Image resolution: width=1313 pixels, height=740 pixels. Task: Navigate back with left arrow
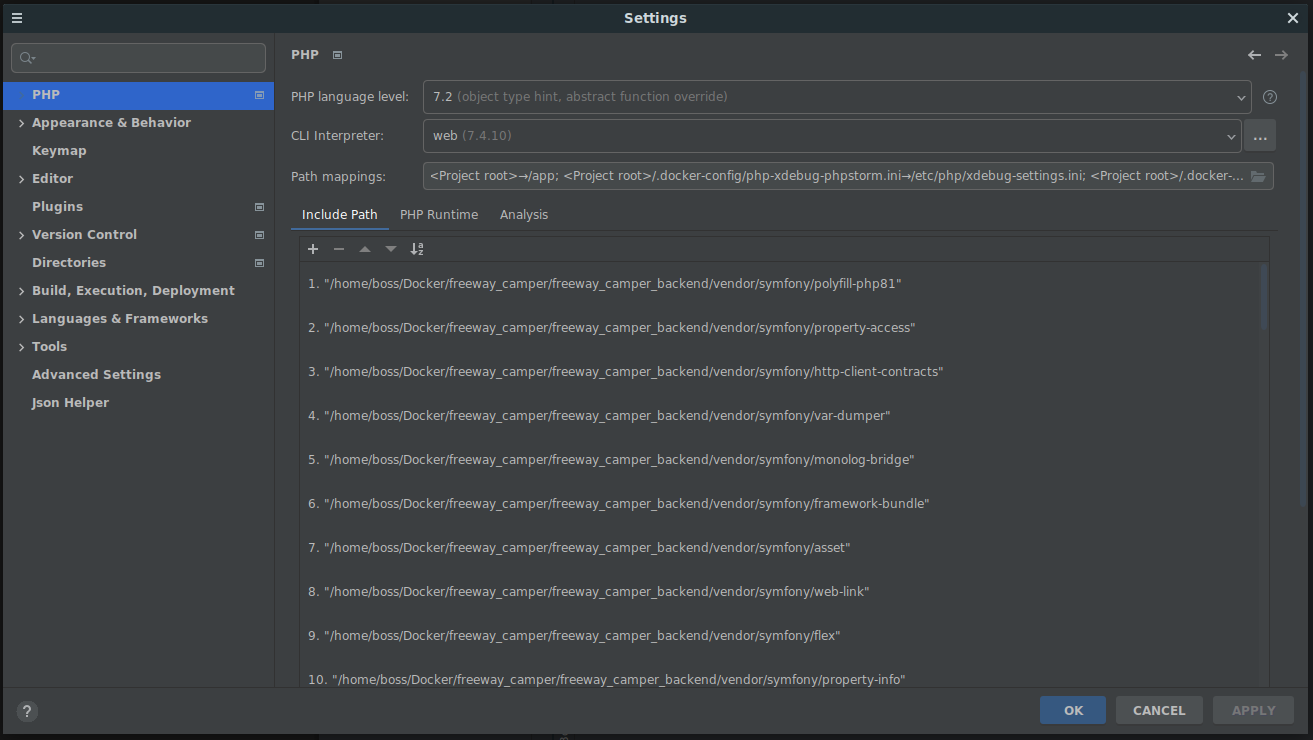1254,55
